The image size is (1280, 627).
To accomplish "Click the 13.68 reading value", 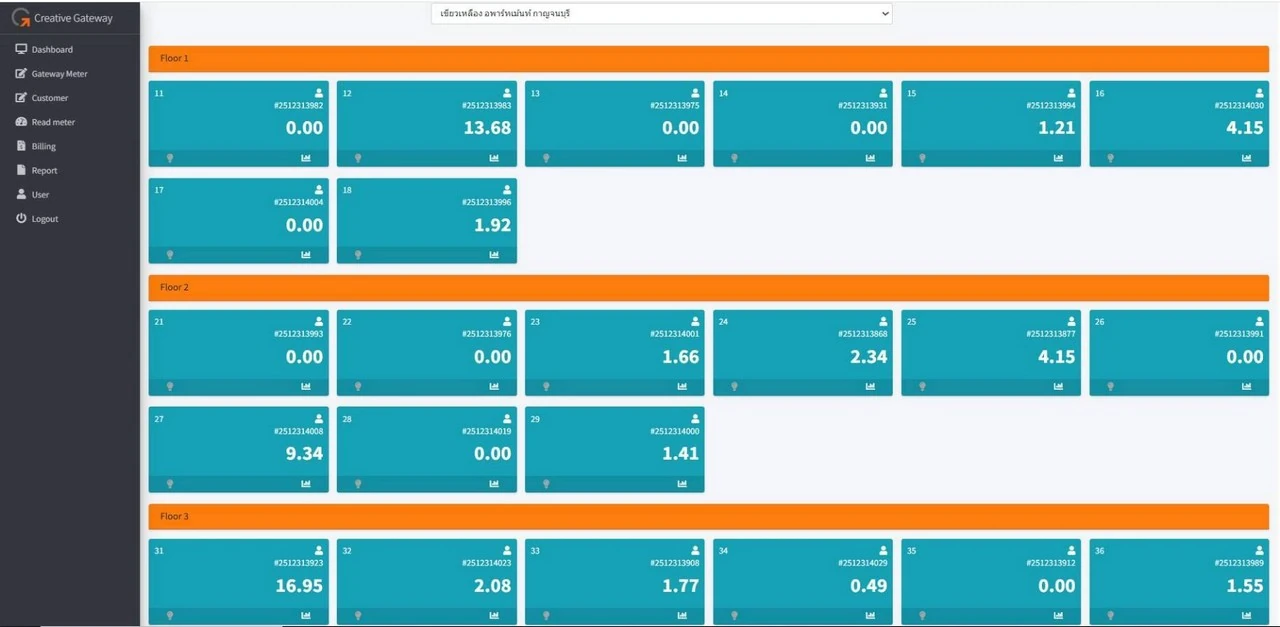I will point(488,128).
